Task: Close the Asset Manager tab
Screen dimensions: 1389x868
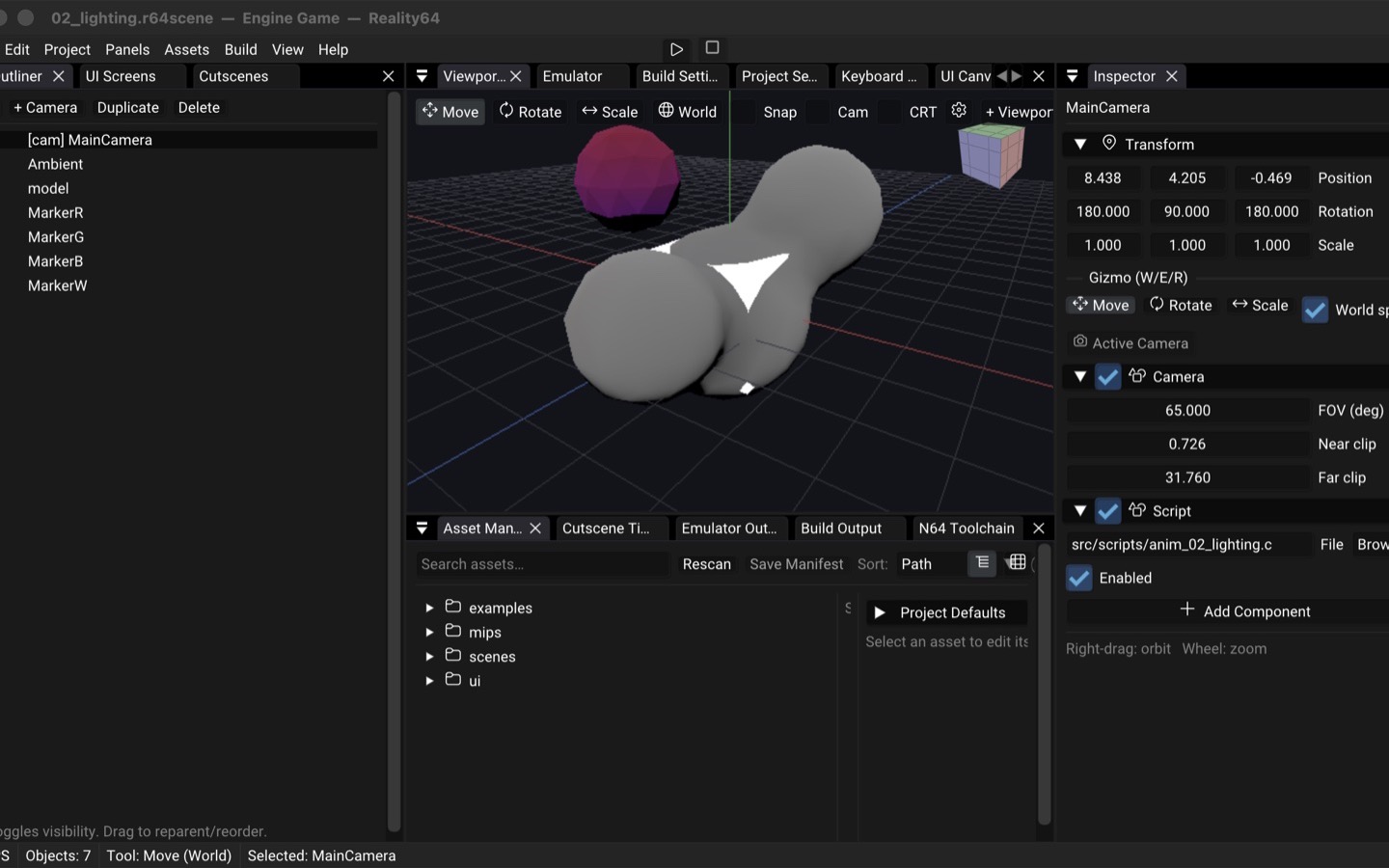Action: click(x=535, y=529)
